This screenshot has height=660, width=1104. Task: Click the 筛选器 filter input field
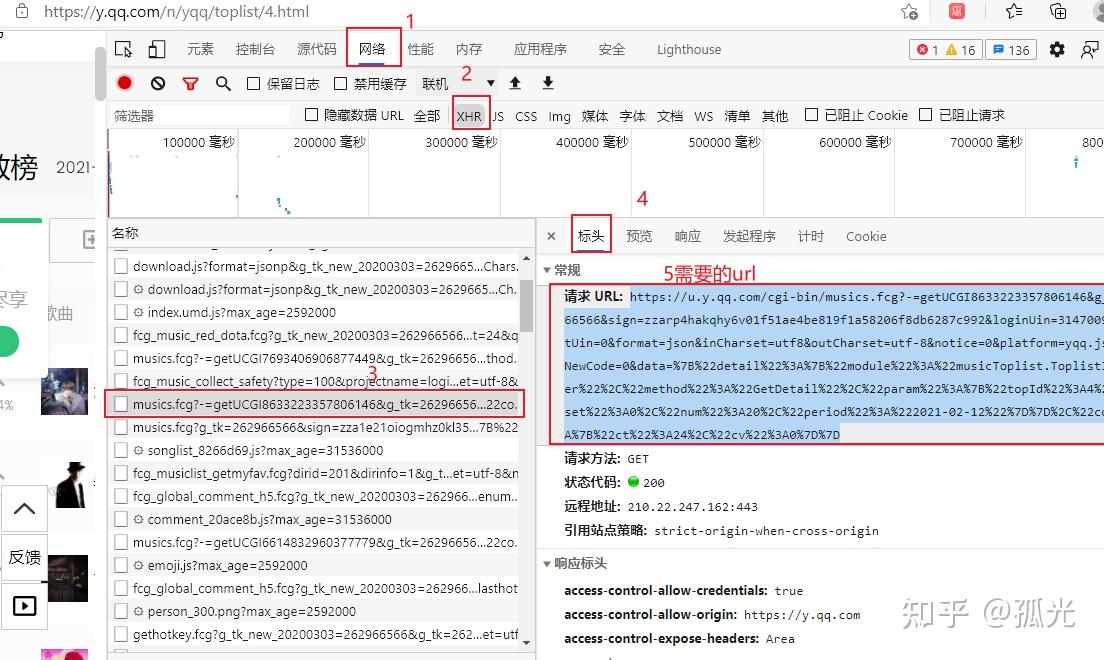click(200, 116)
